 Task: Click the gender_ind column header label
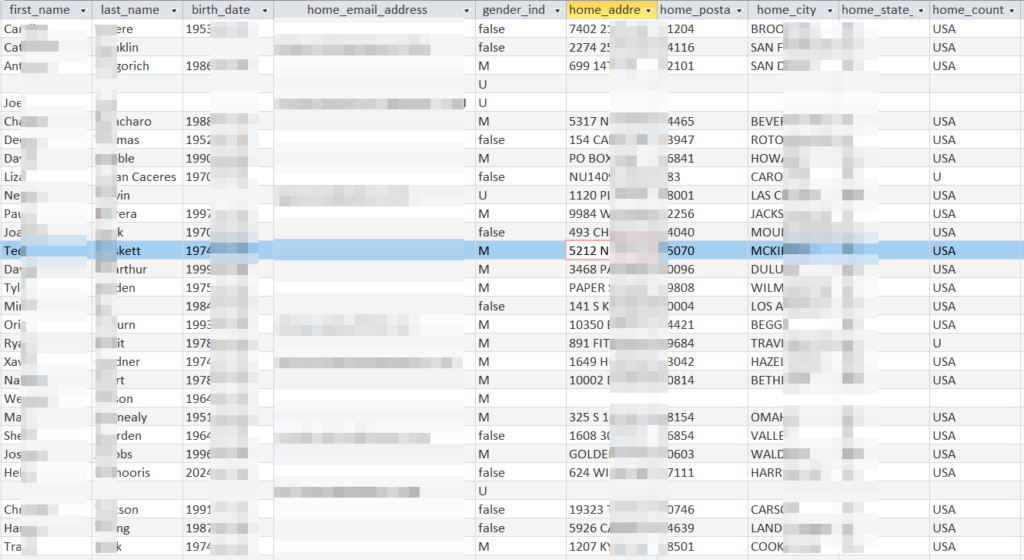click(x=513, y=10)
